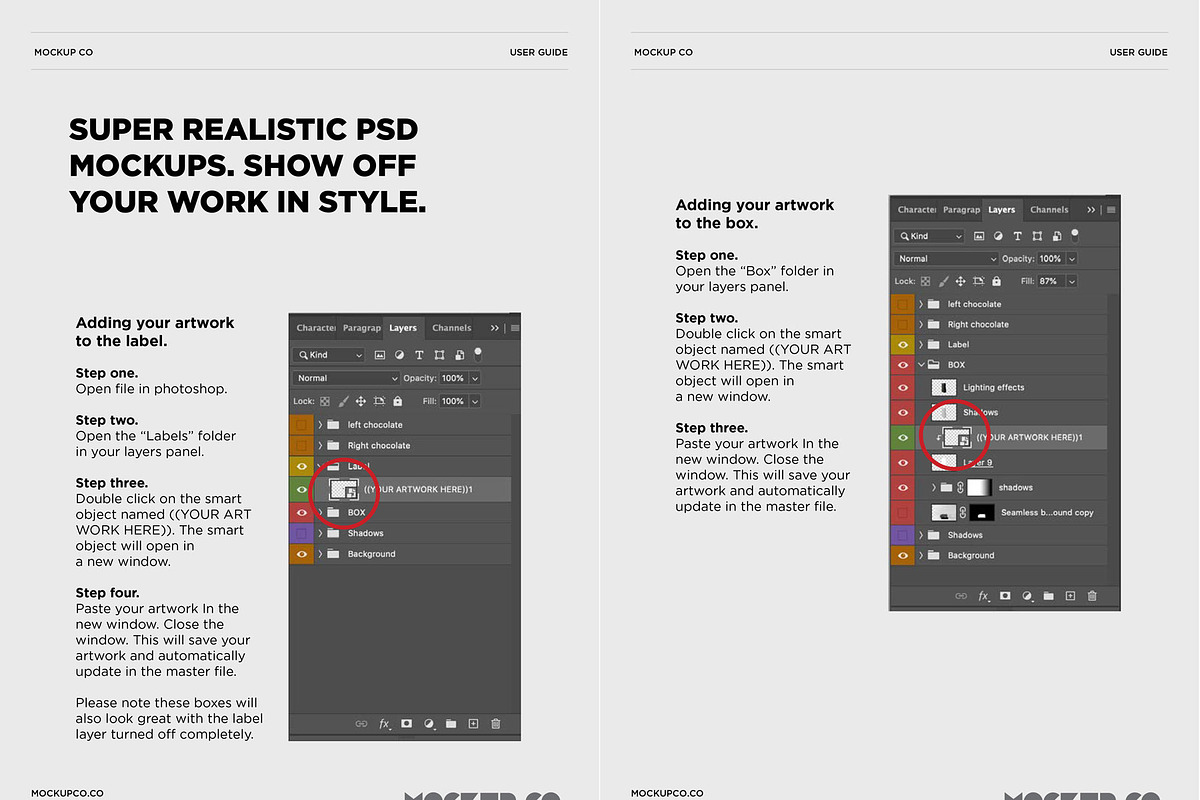The height and width of the screenshot is (800, 1200).
Task: Open the Kind filter dropdown in label guide's panel
Action: point(329,355)
